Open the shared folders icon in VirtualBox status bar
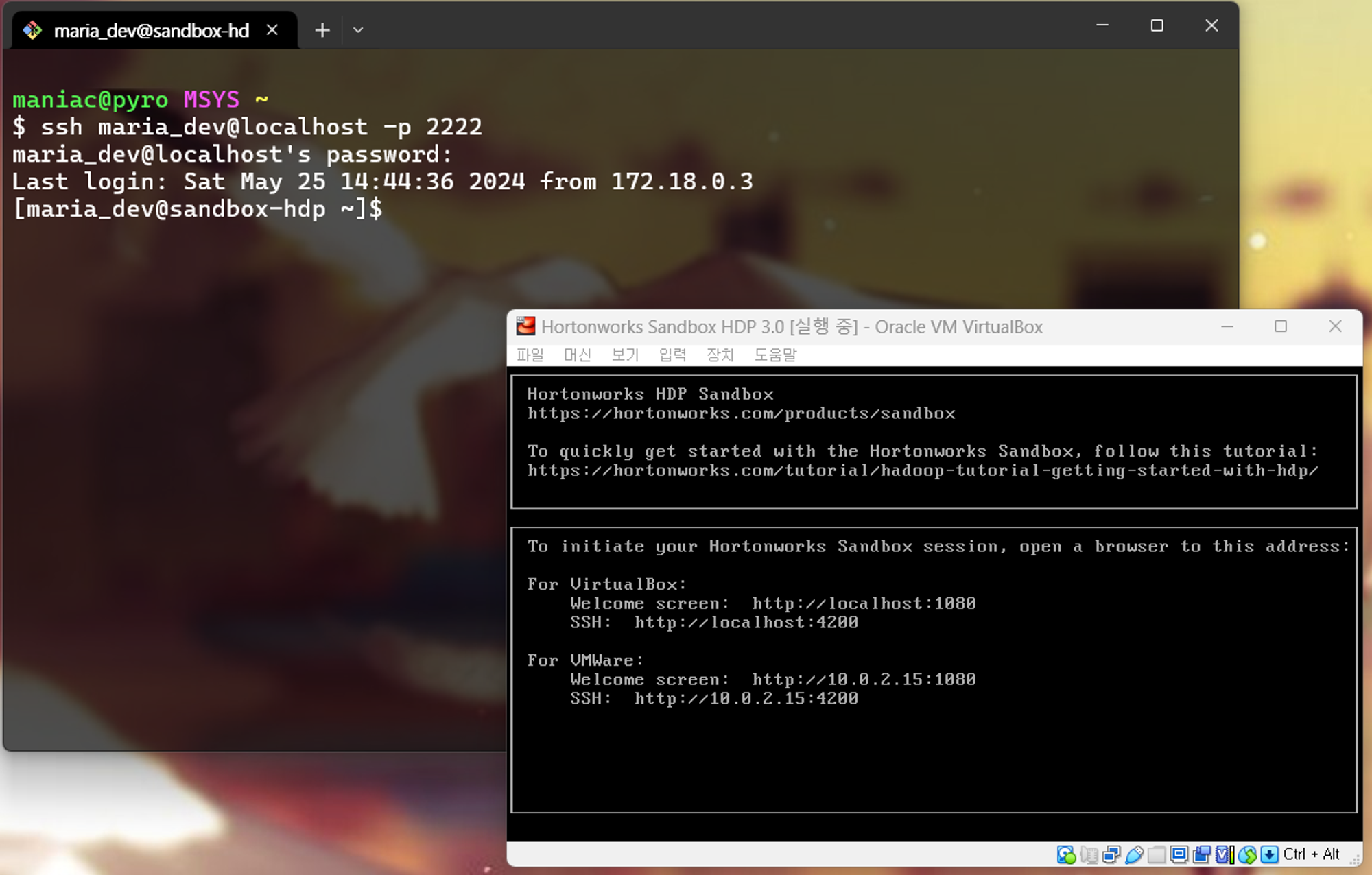Screen dimensions: 1372x875 pyautogui.click(x=1157, y=854)
